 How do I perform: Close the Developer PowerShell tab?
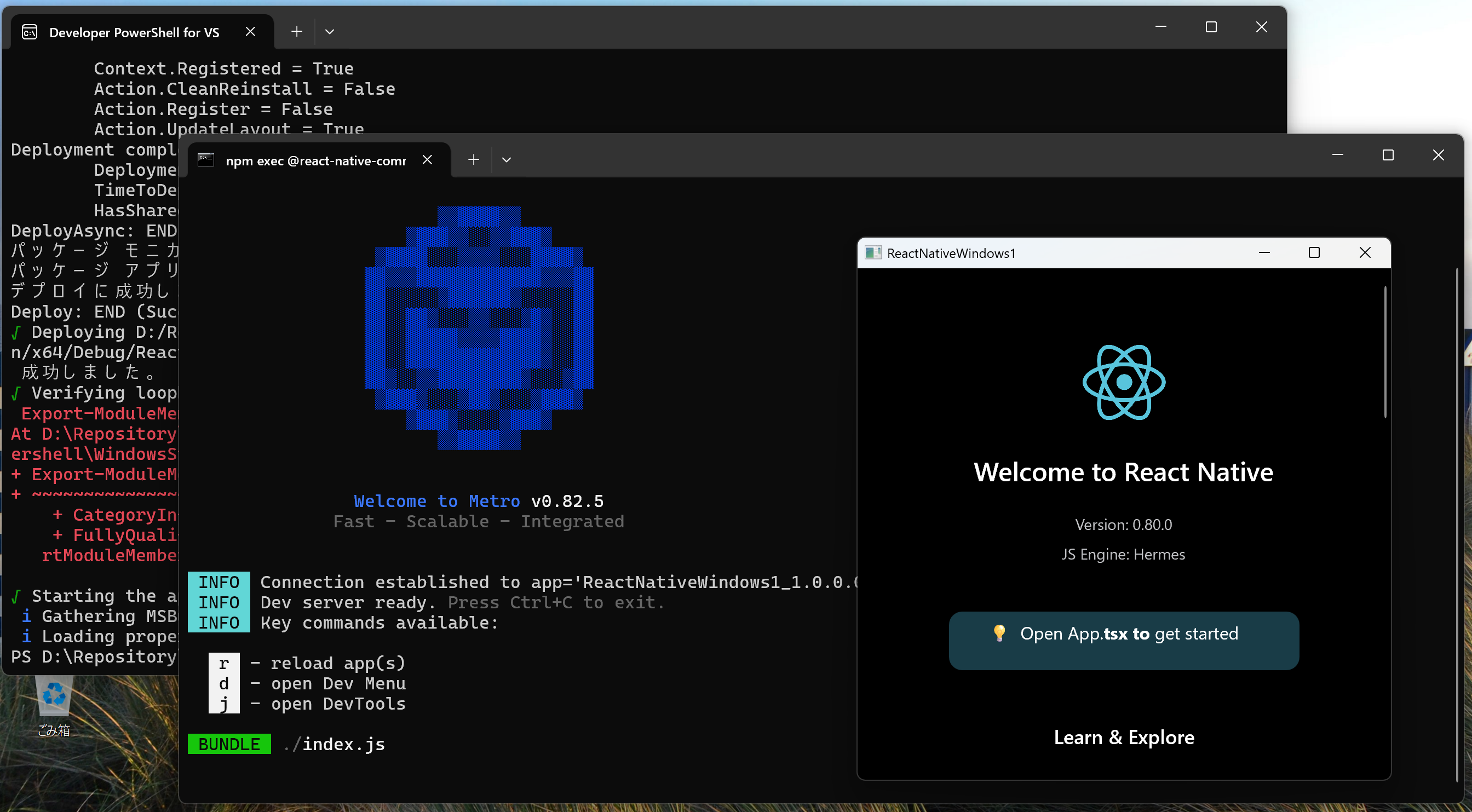click(x=250, y=31)
